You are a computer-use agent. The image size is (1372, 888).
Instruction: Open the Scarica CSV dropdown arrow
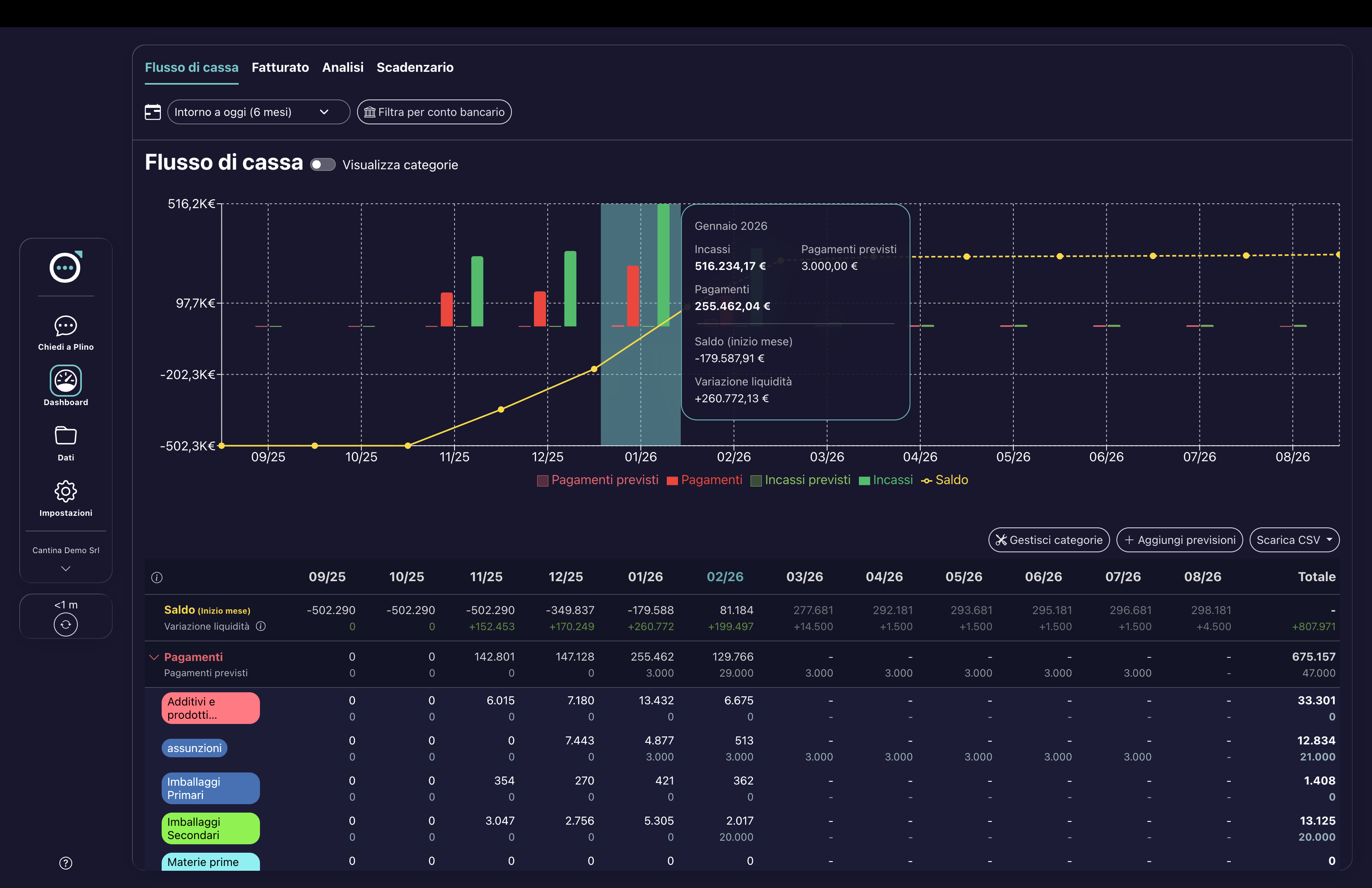point(1330,540)
